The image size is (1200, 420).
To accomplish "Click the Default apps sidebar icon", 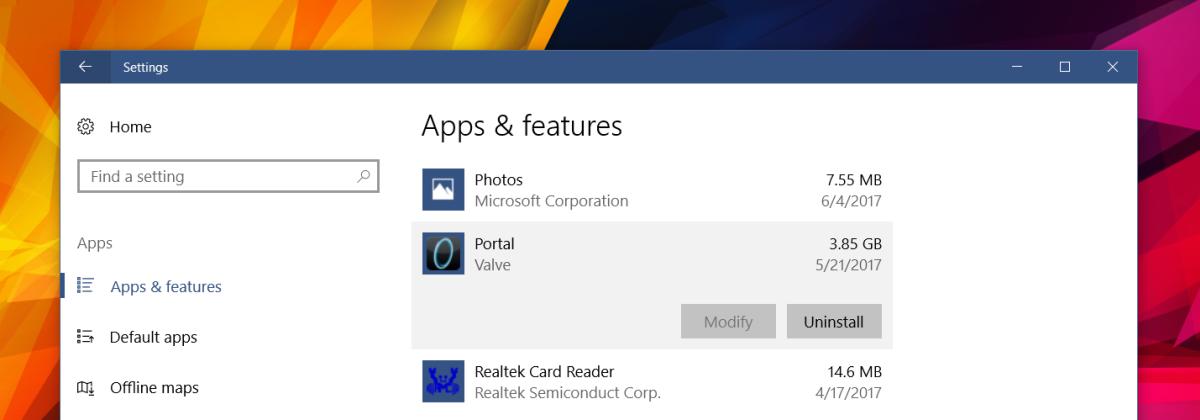I will 86,337.
